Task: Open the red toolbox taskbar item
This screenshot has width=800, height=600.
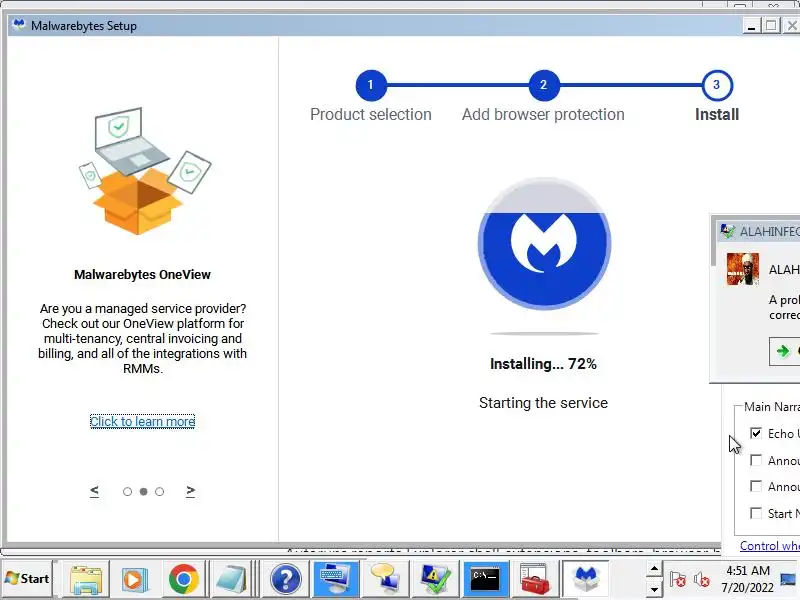Action: pyautogui.click(x=534, y=579)
